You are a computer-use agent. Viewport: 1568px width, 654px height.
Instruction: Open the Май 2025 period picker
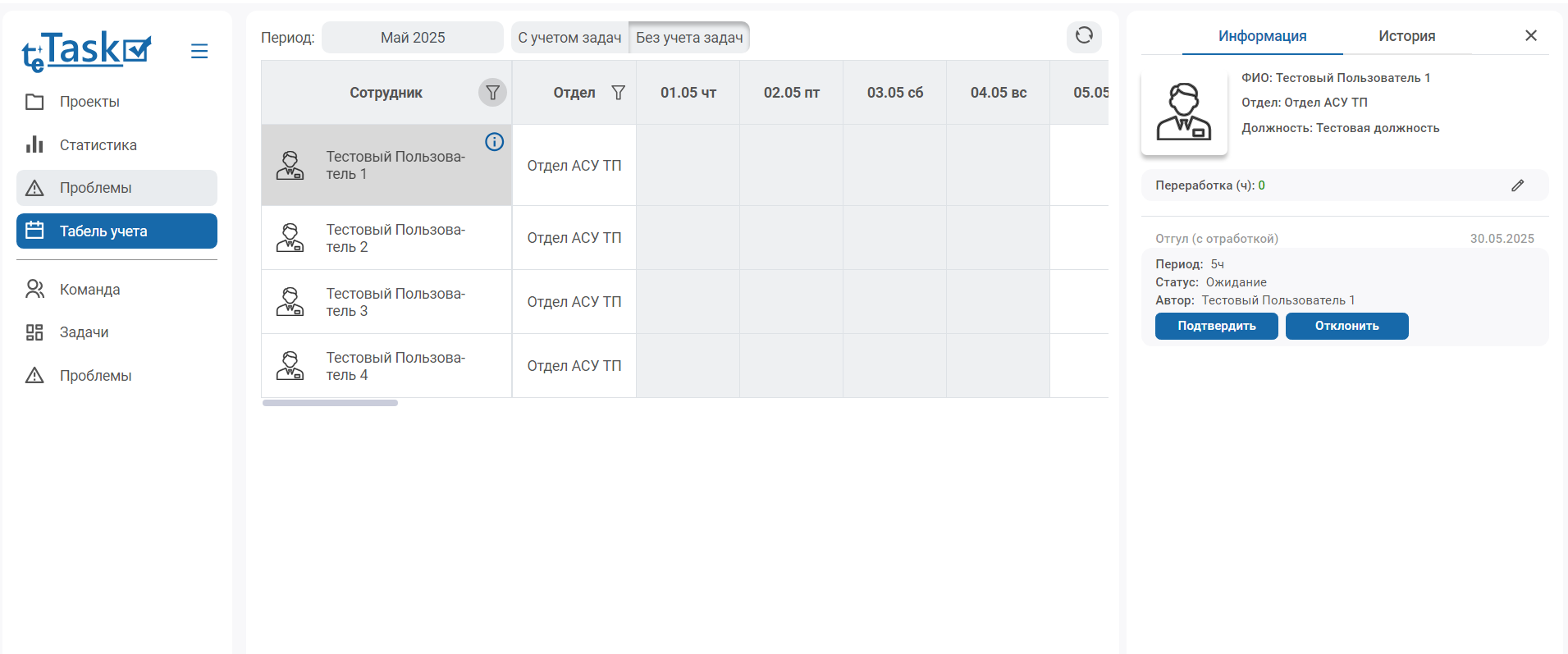[x=412, y=38]
